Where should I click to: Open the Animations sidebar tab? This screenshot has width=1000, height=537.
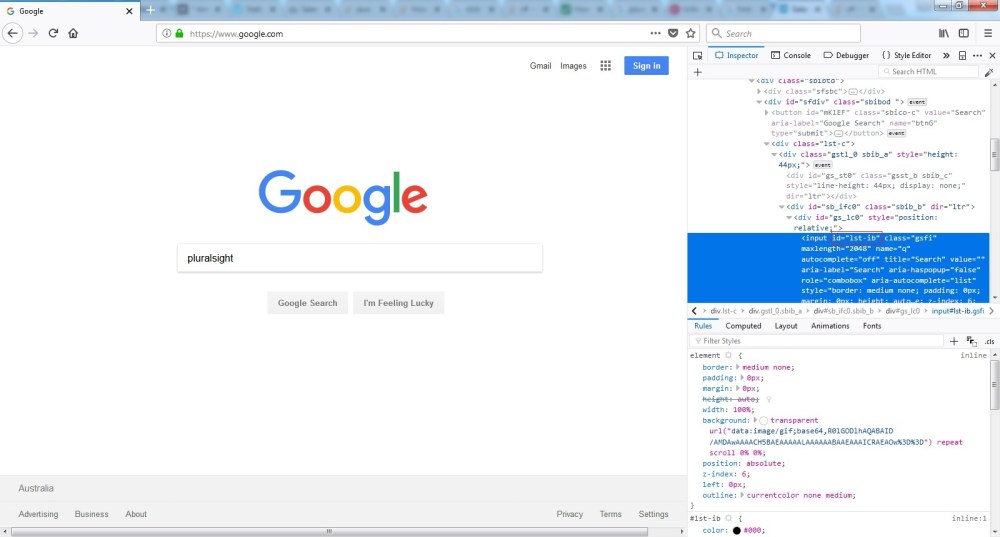point(830,326)
